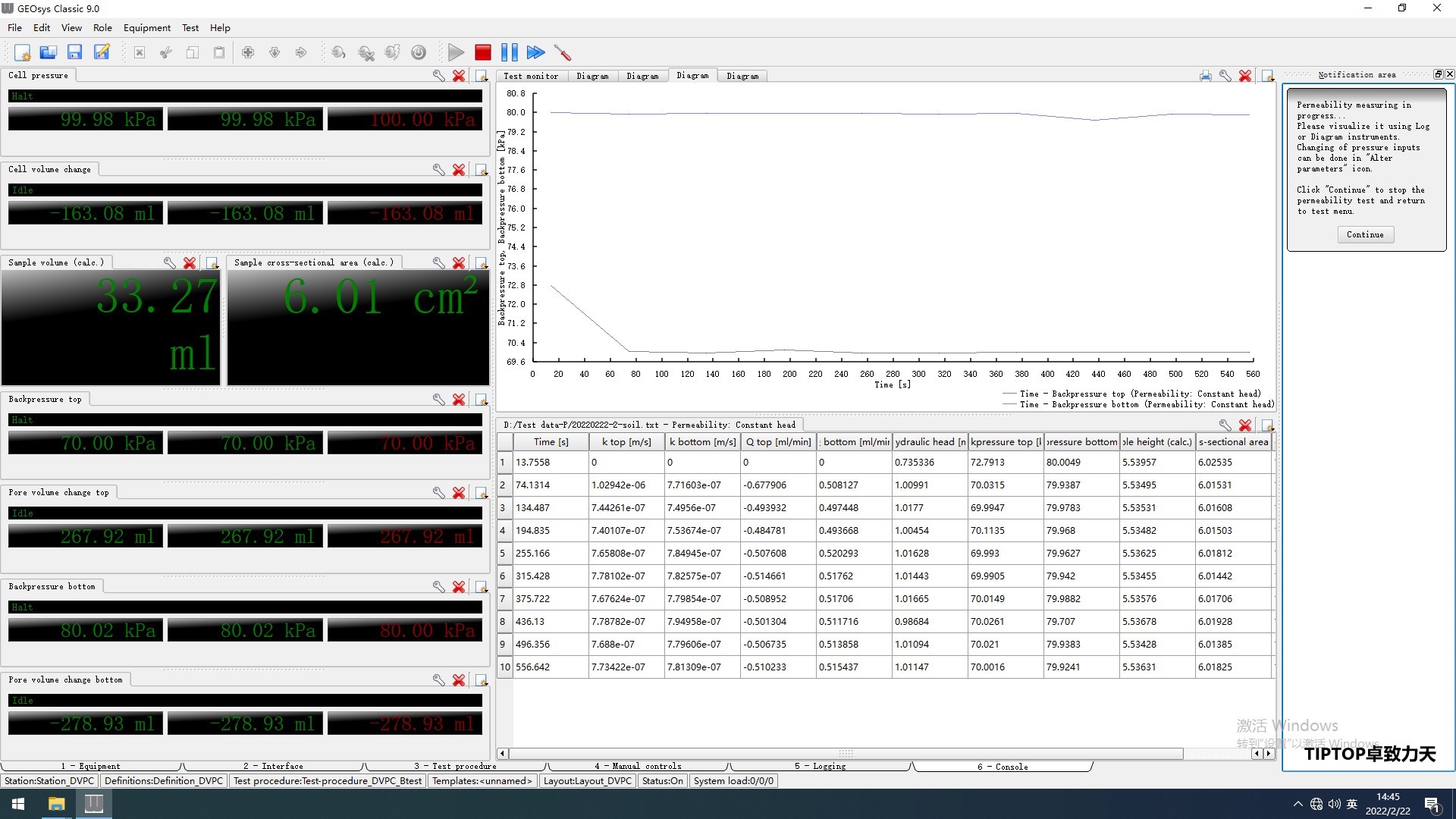This screenshot has height=819, width=1456.
Task: Click the Pause test execution icon
Action: point(510,52)
